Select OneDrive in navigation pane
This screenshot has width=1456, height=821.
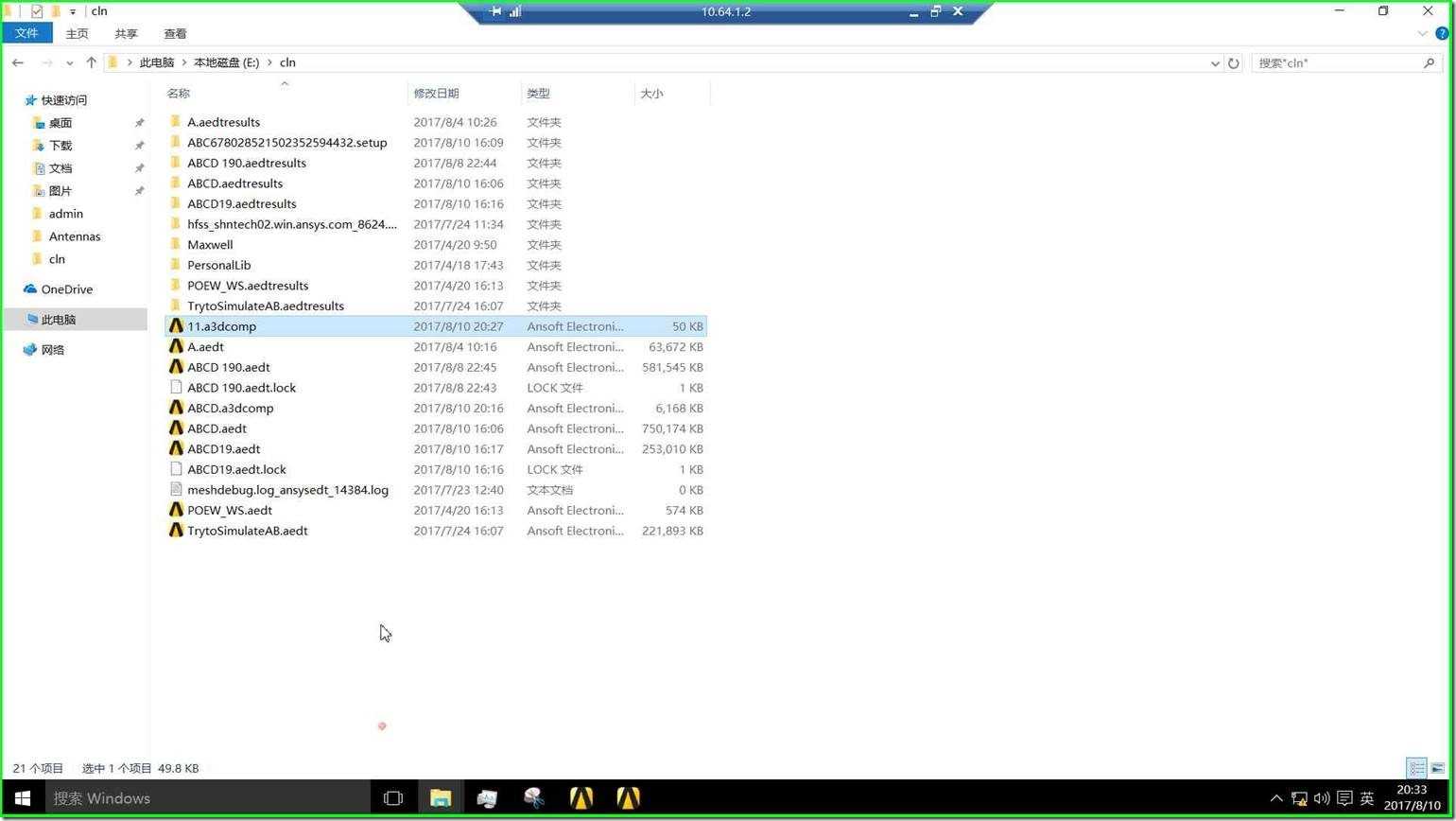(x=67, y=289)
